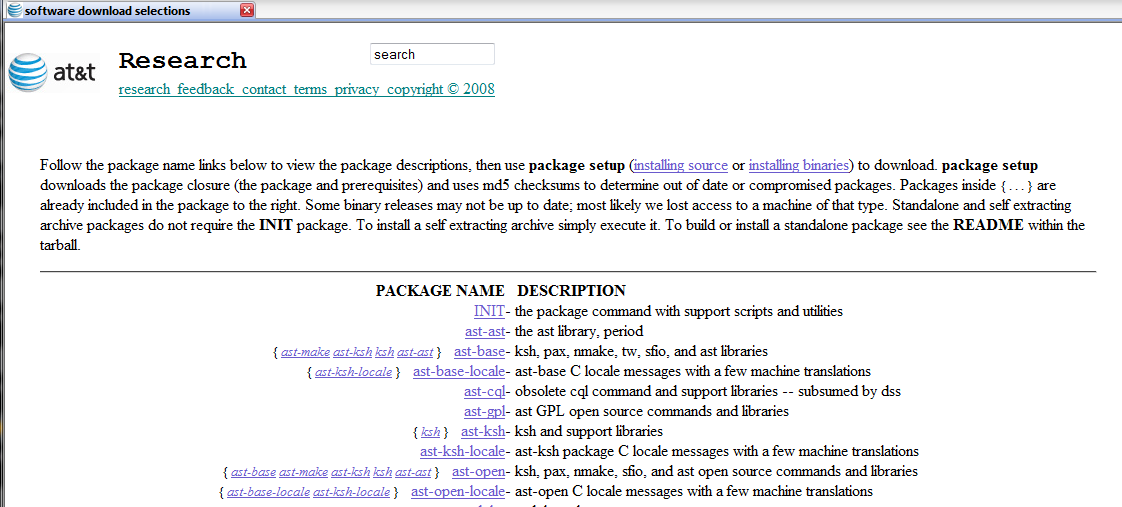Click description 'ast-open C locale messages'
The width and height of the screenshot is (1122, 507).
click(x=693, y=492)
